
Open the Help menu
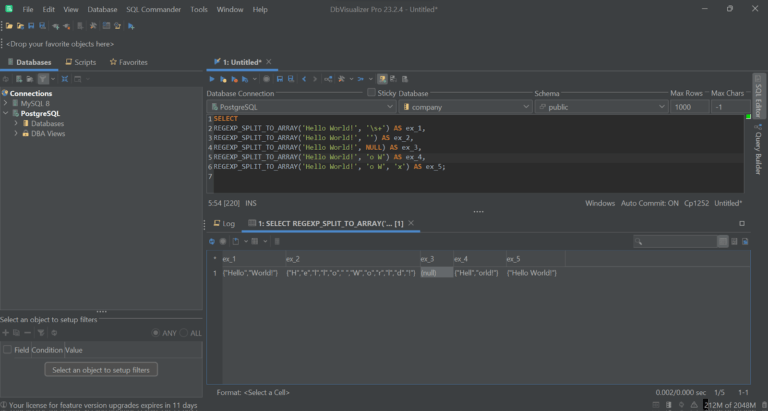(x=260, y=9)
